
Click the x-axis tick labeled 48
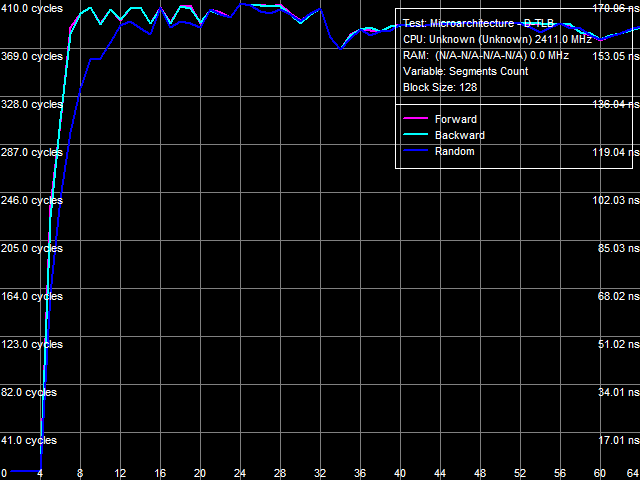[480, 473]
